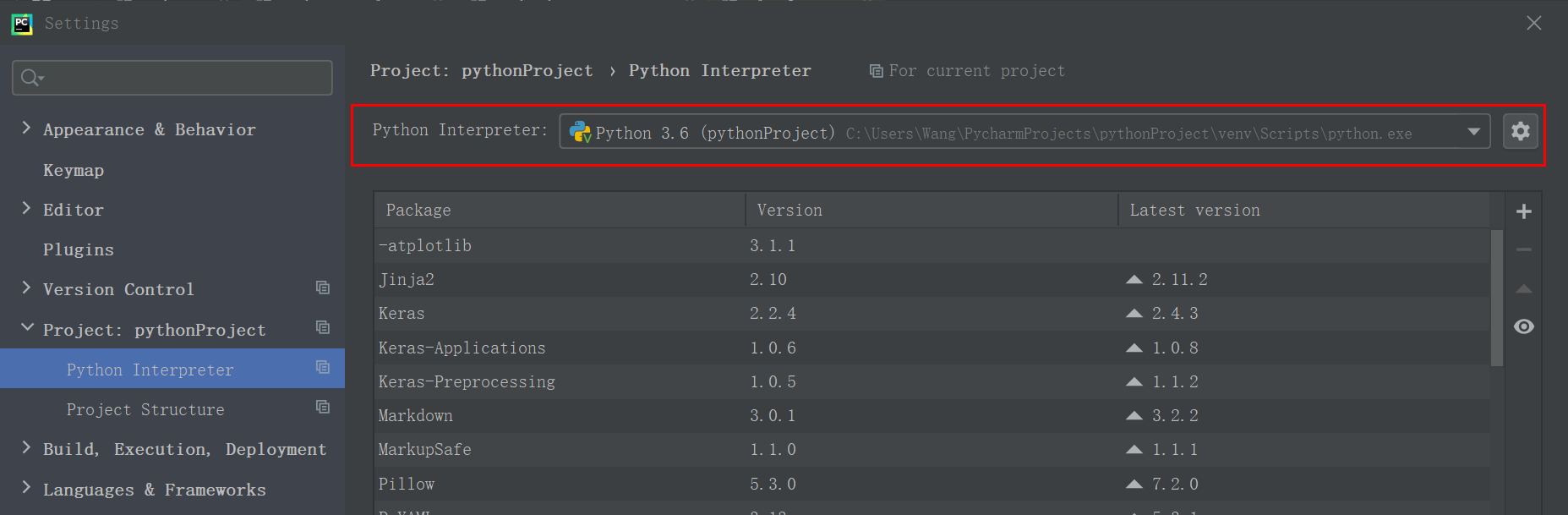Select the Keras-Preprocessing package name
This screenshot has height=515, width=1568.
[467, 381]
